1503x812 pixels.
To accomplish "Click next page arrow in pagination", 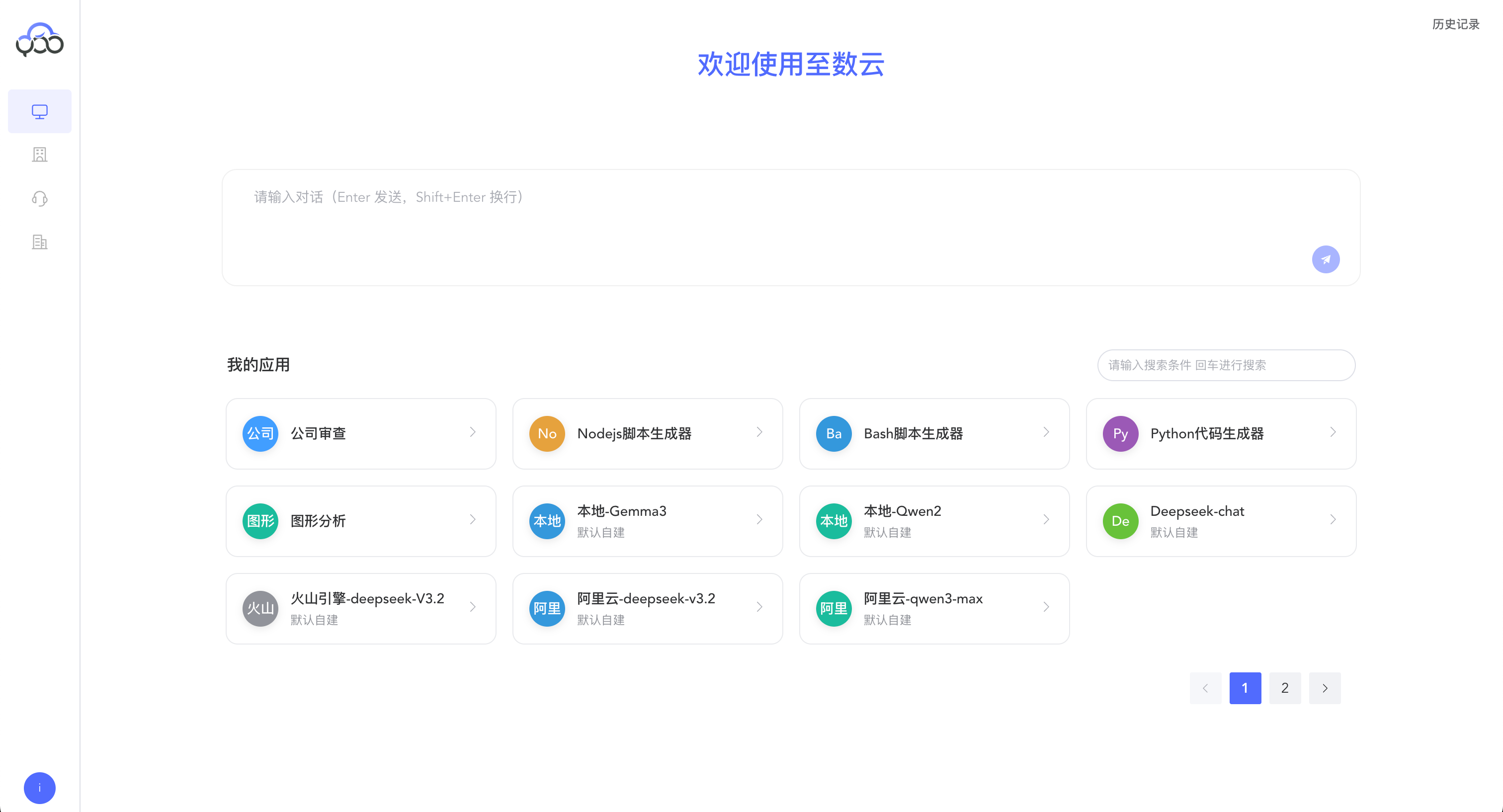I will point(1325,688).
